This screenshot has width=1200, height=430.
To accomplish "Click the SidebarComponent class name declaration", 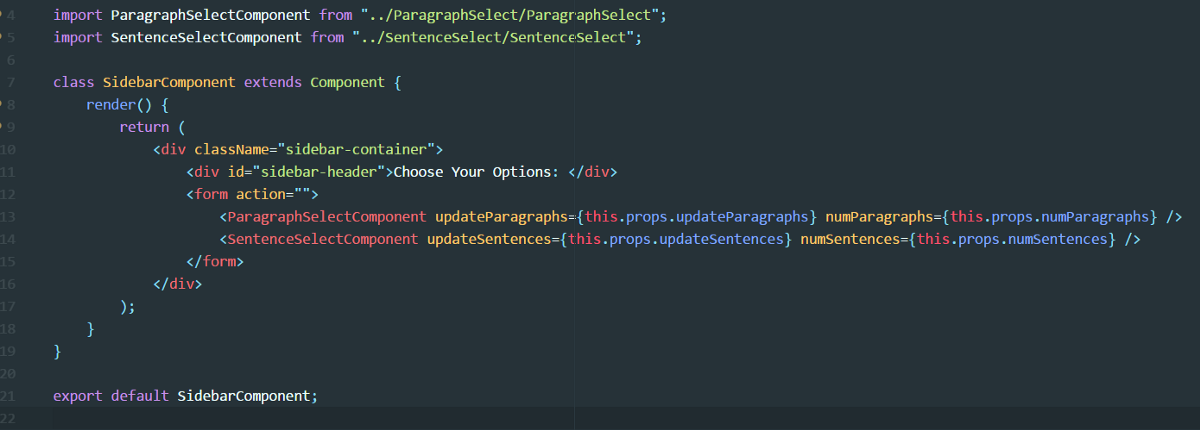I will 169,82.
